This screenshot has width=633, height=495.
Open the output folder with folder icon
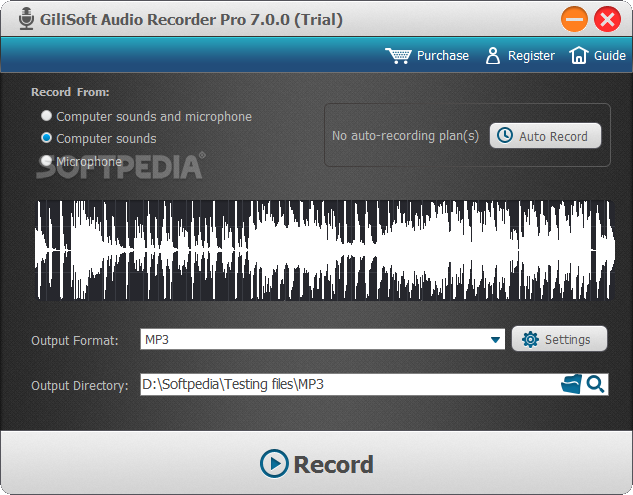click(x=571, y=384)
